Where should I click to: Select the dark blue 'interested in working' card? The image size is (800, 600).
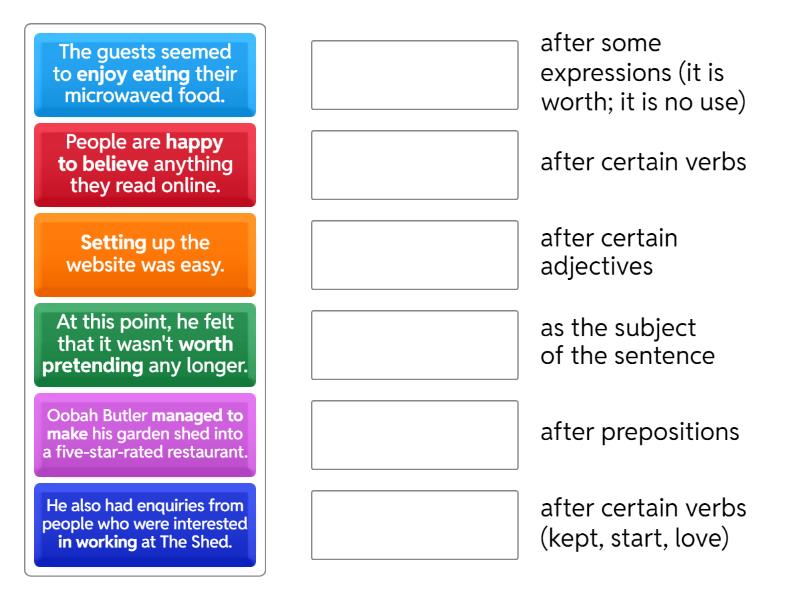tap(145, 521)
